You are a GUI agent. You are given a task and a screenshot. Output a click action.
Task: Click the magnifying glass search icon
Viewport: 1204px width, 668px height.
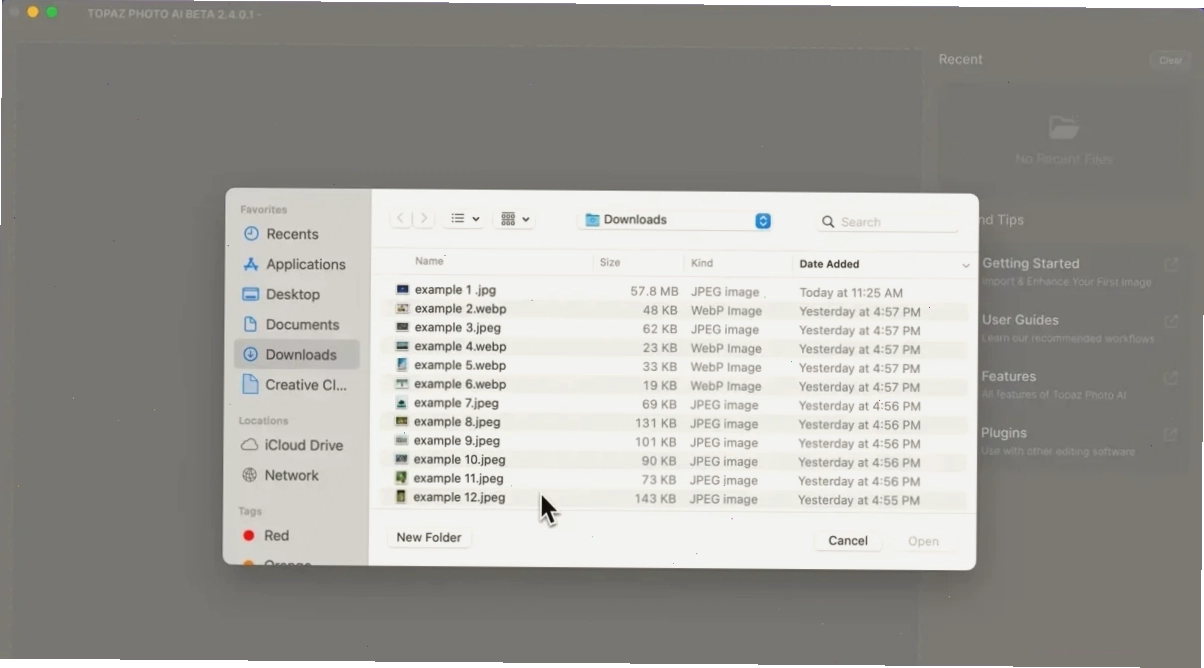pyautogui.click(x=828, y=222)
